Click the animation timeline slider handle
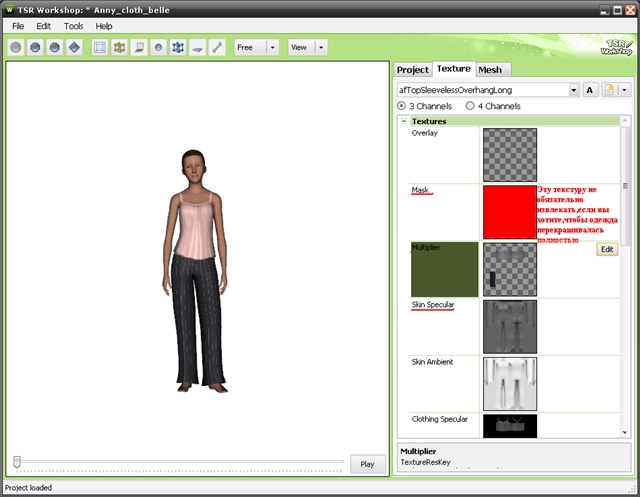 pos(17,462)
